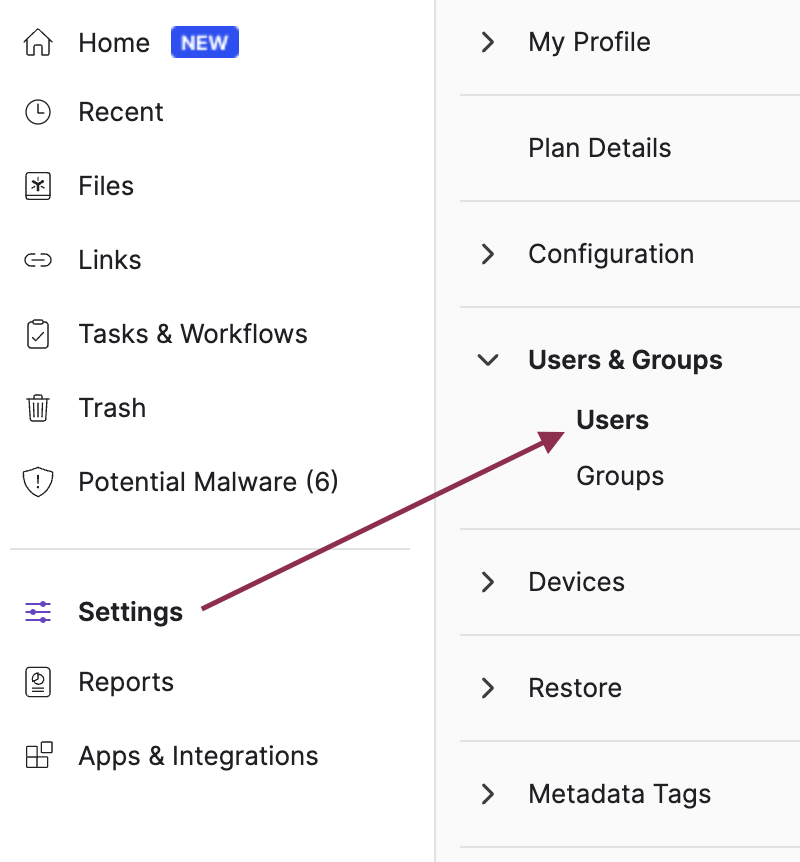The height and width of the screenshot is (862, 800).
Task: Click the Home icon
Action: 37,42
